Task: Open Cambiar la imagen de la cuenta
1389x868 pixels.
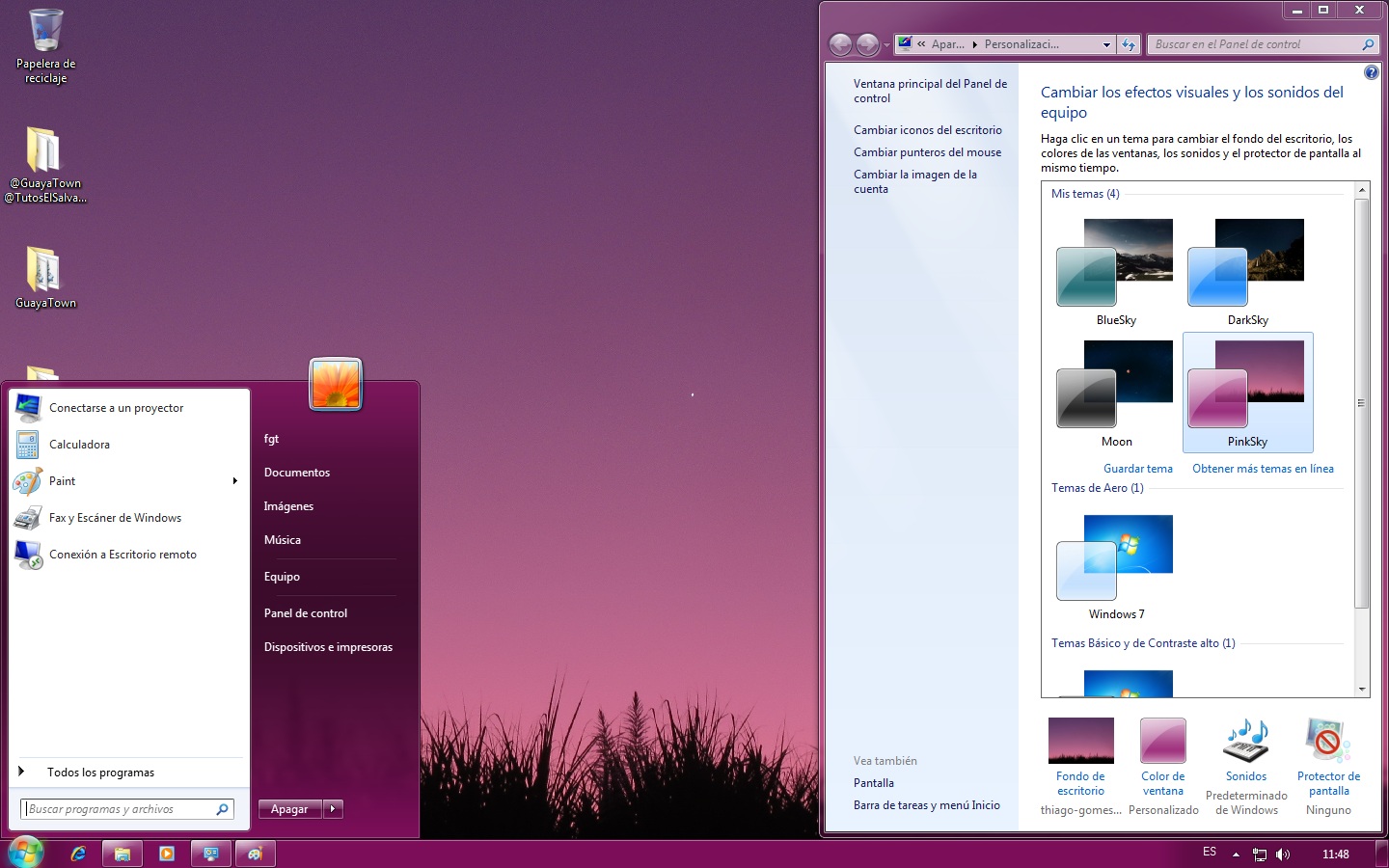Action: point(915,181)
